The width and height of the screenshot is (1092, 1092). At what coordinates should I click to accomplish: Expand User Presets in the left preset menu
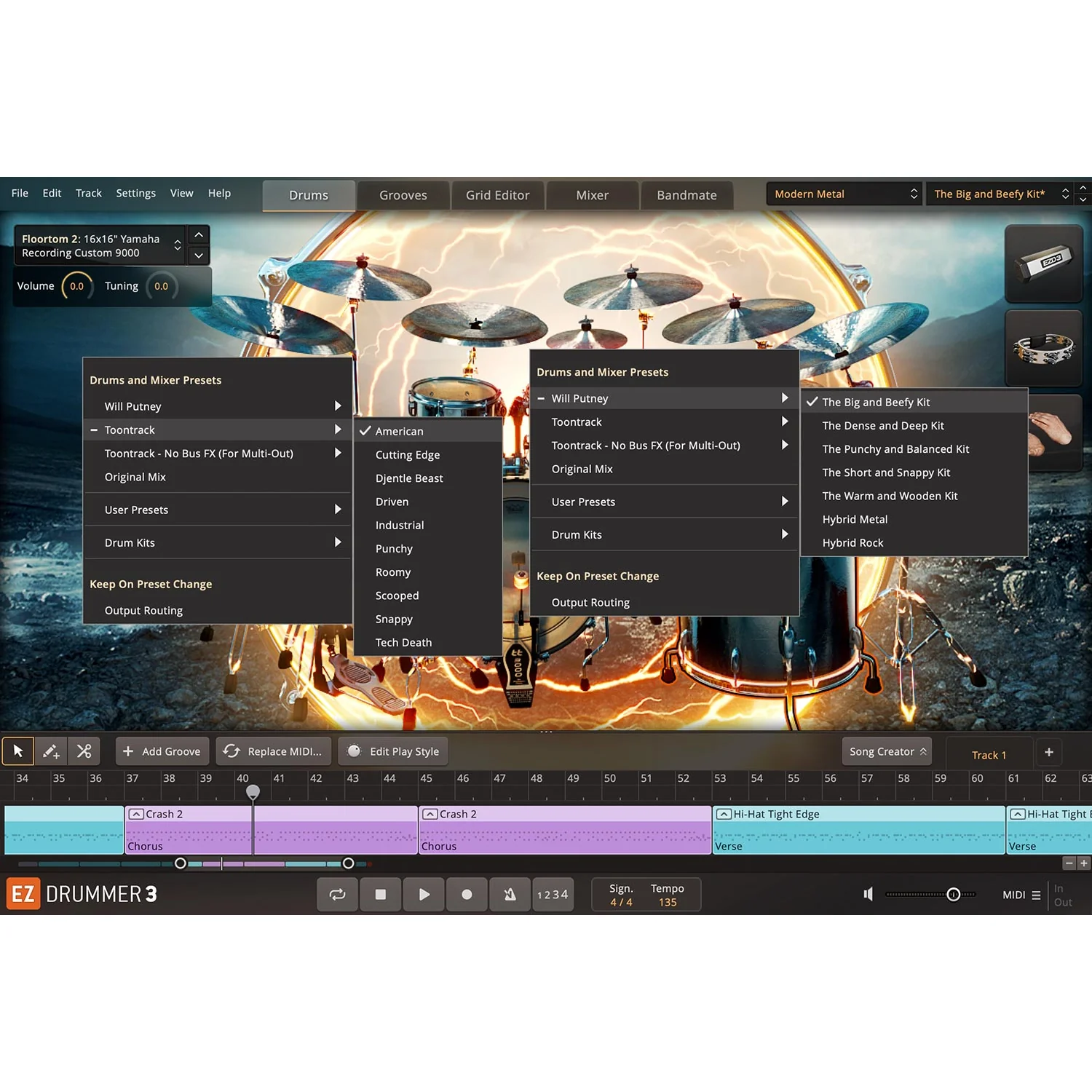pos(218,510)
